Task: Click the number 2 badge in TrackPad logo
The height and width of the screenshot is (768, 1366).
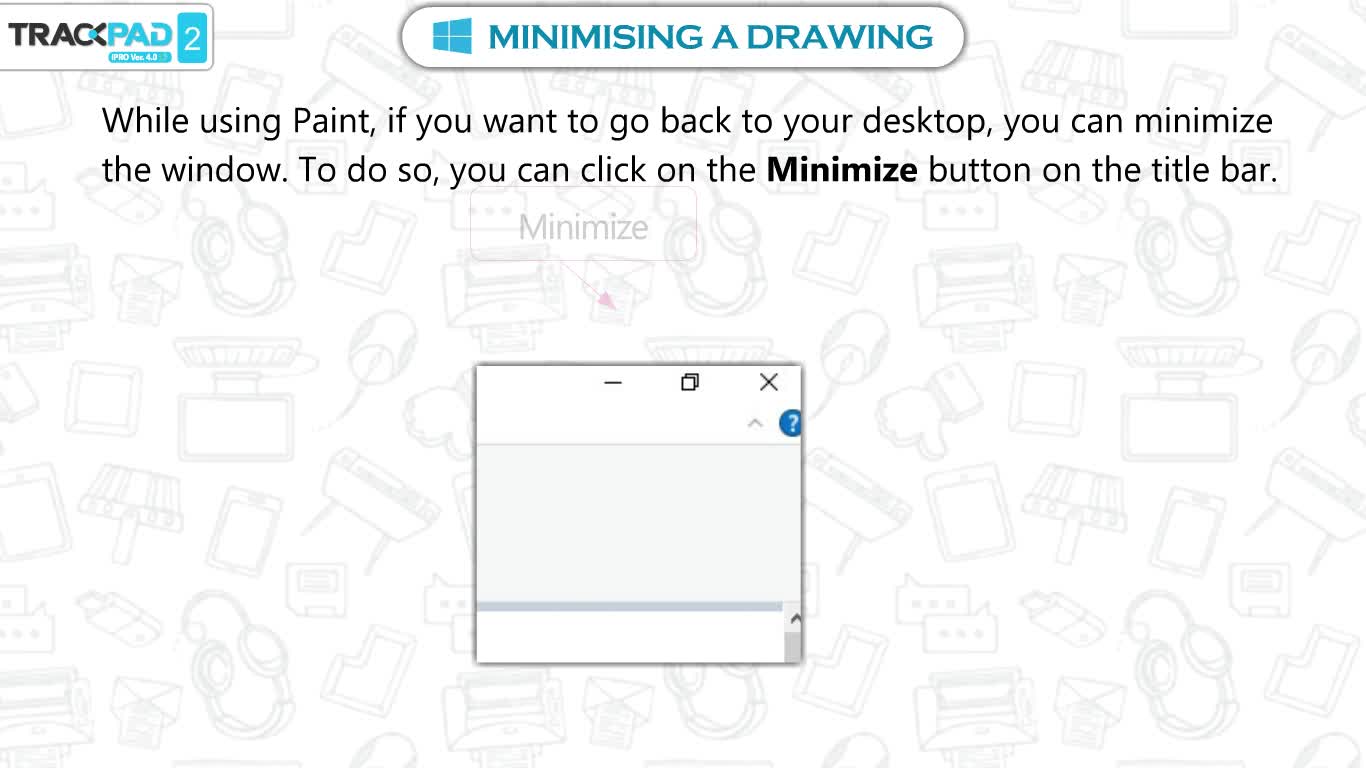Action: (x=190, y=39)
